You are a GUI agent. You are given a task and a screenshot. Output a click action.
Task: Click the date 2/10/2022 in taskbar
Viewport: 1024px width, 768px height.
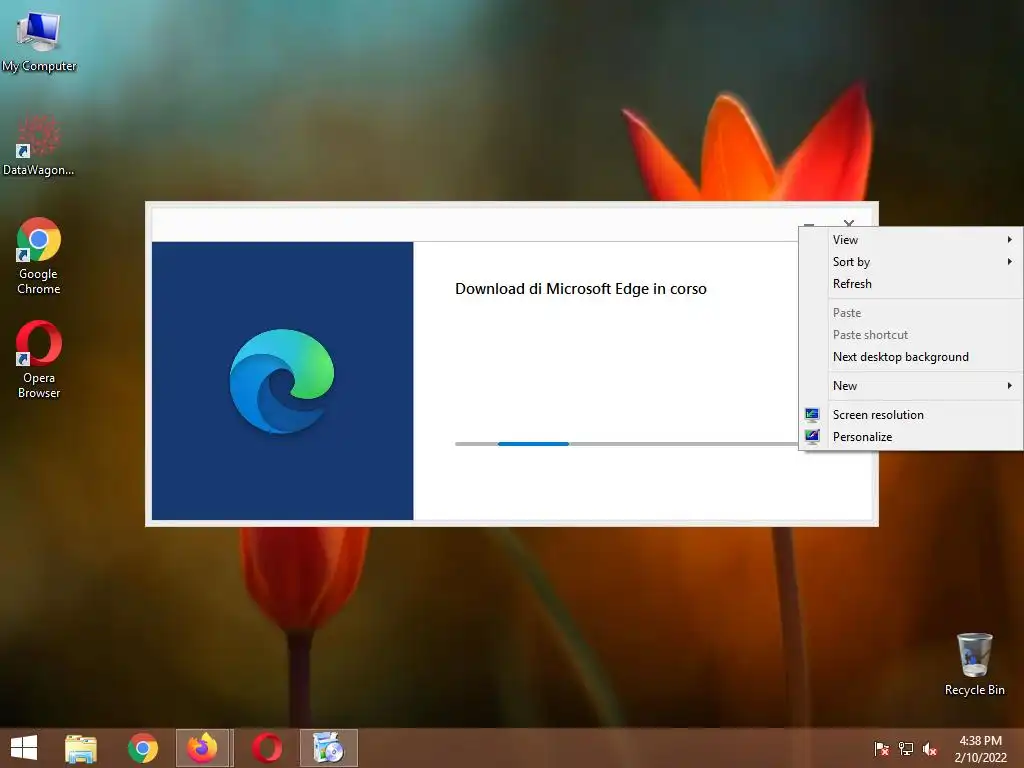980,758
